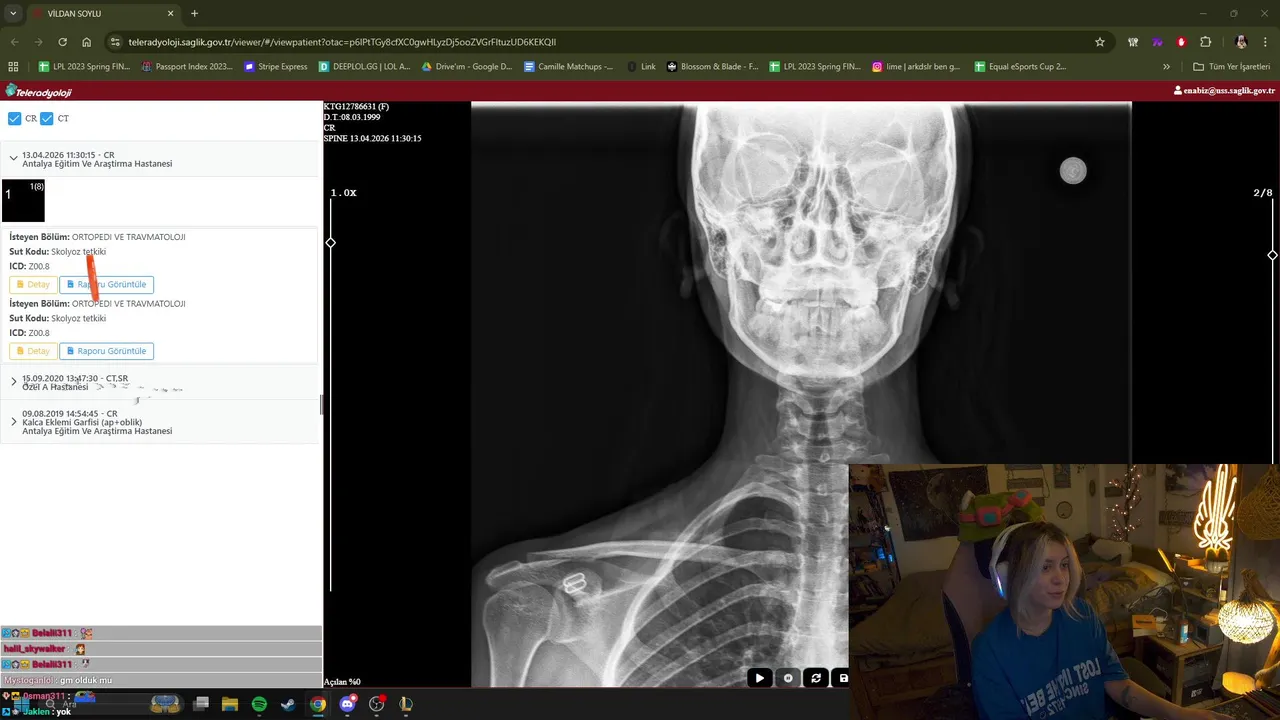Click the browser back arrow

coord(14,42)
